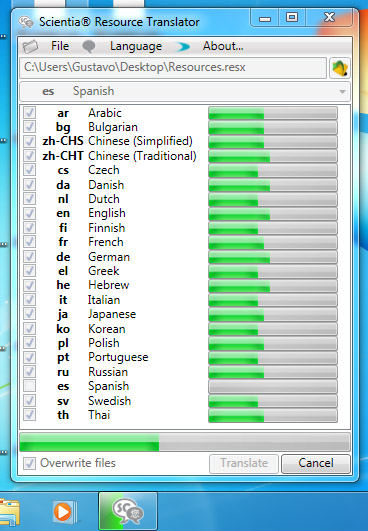Maximize the Resource Translator window

[292, 18]
